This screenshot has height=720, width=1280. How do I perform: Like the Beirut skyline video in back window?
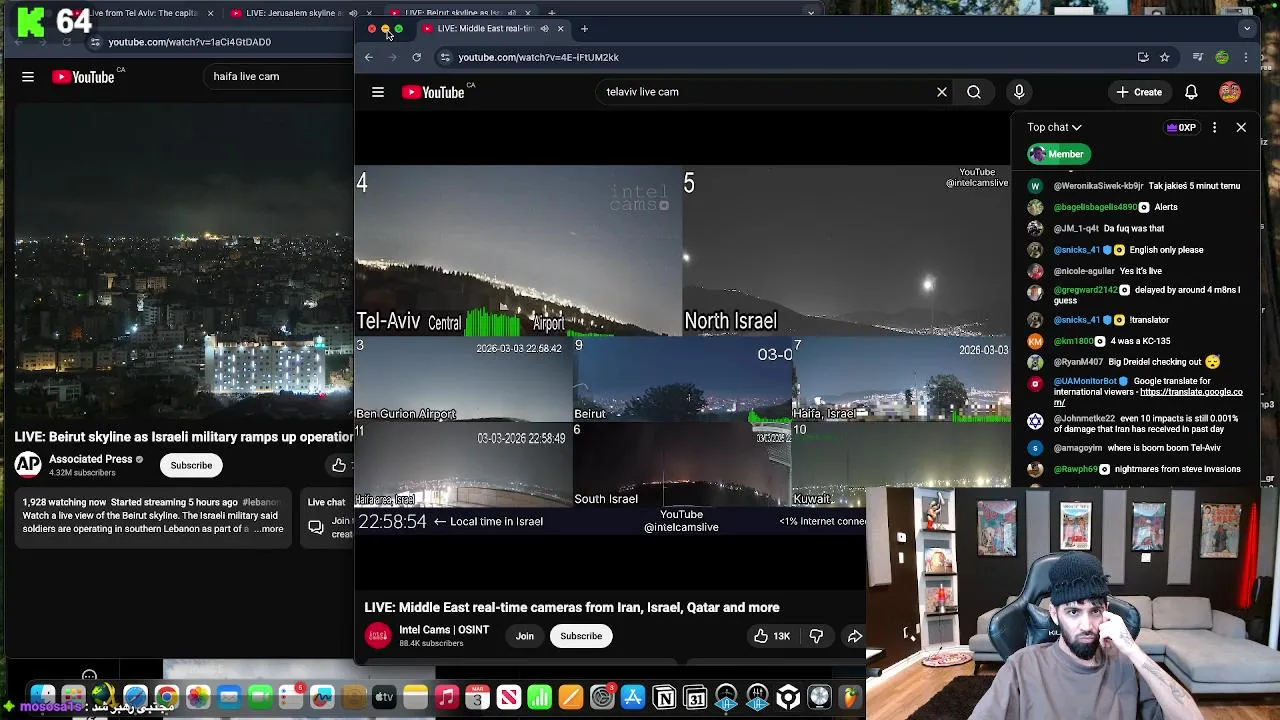[x=339, y=465]
